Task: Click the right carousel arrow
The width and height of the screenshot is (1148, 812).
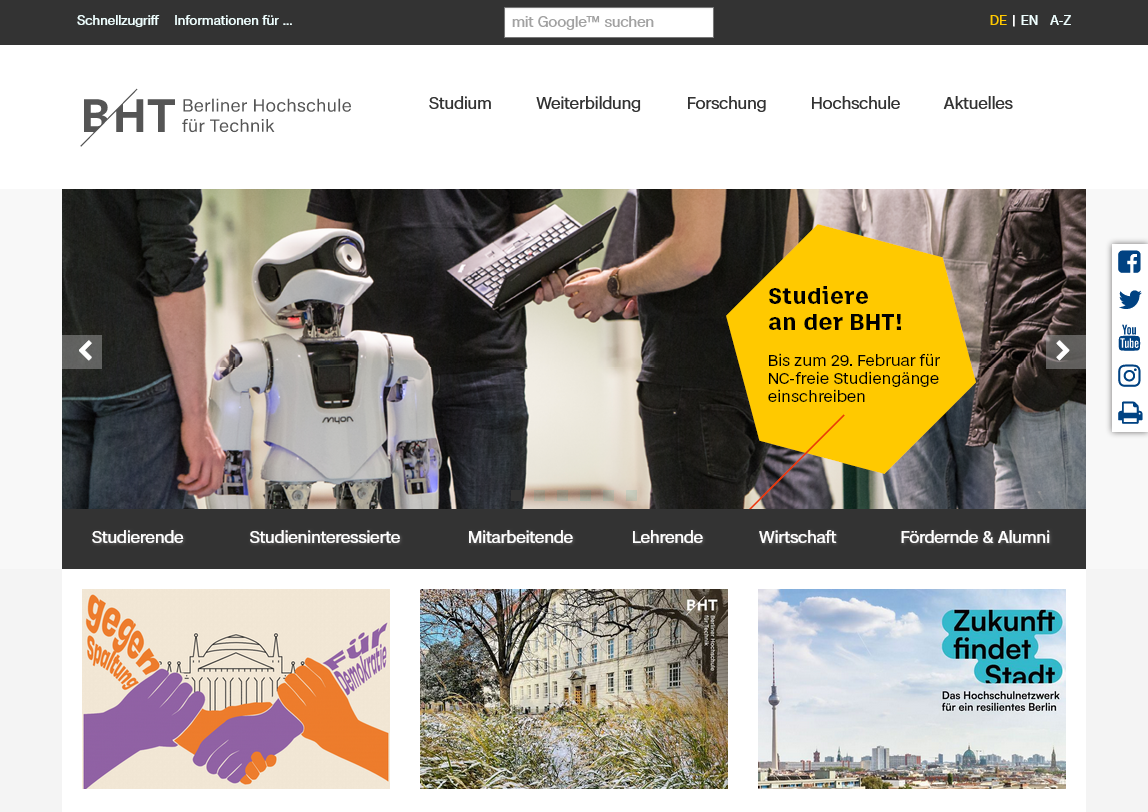Action: pyautogui.click(x=1065, y=352)
